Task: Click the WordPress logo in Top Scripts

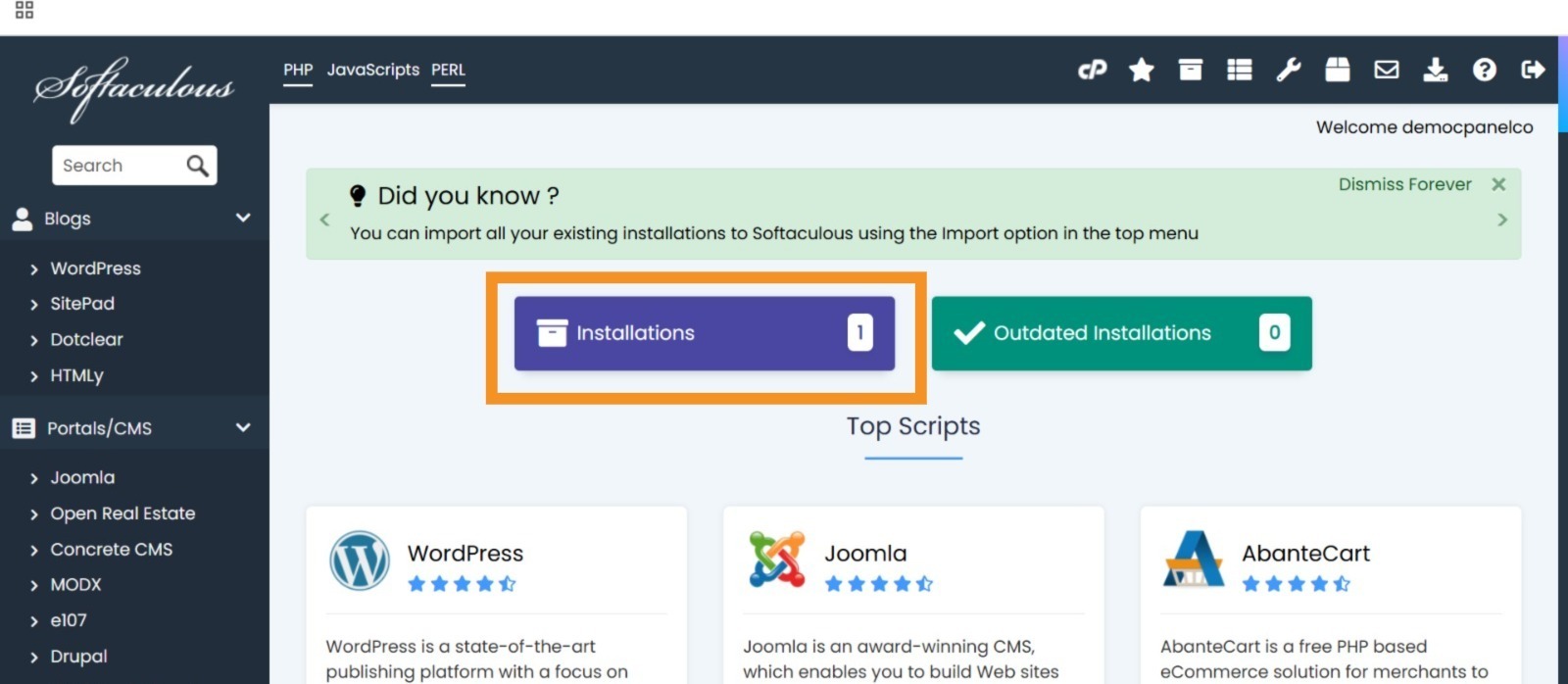Action: [360, 560]
